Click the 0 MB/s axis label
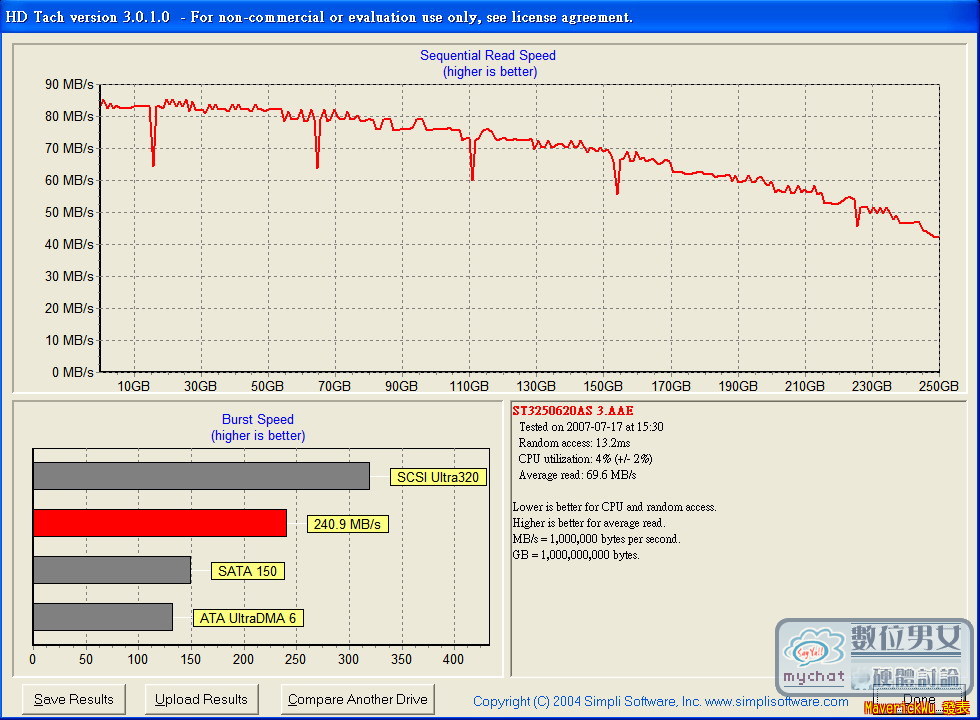This screenshot has width=980, height=720. point(72,372)
